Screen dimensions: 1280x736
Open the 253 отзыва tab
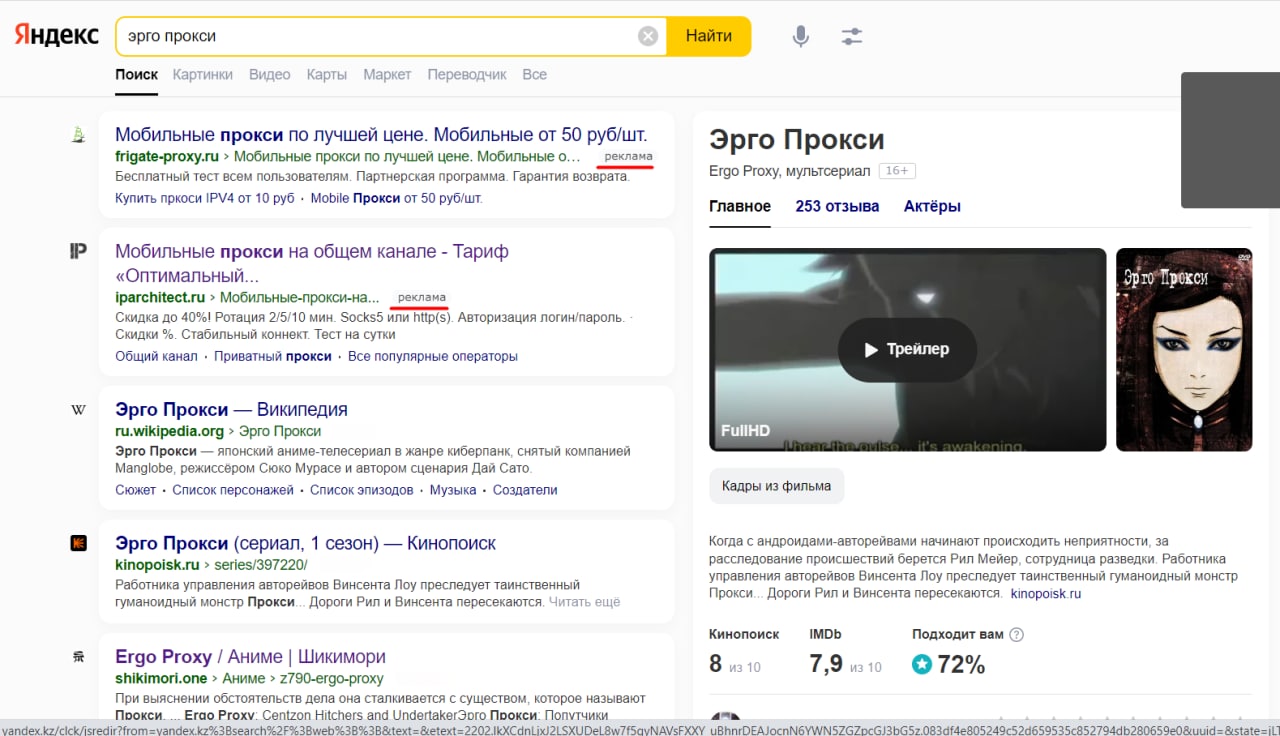837,206
